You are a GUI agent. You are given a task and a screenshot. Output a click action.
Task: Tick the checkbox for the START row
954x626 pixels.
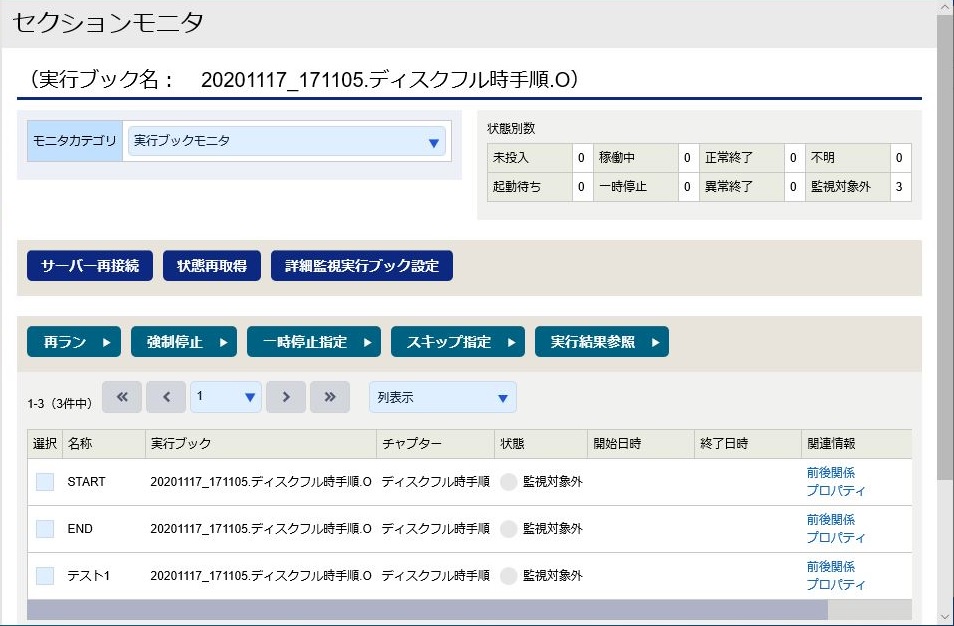point(45,482)
